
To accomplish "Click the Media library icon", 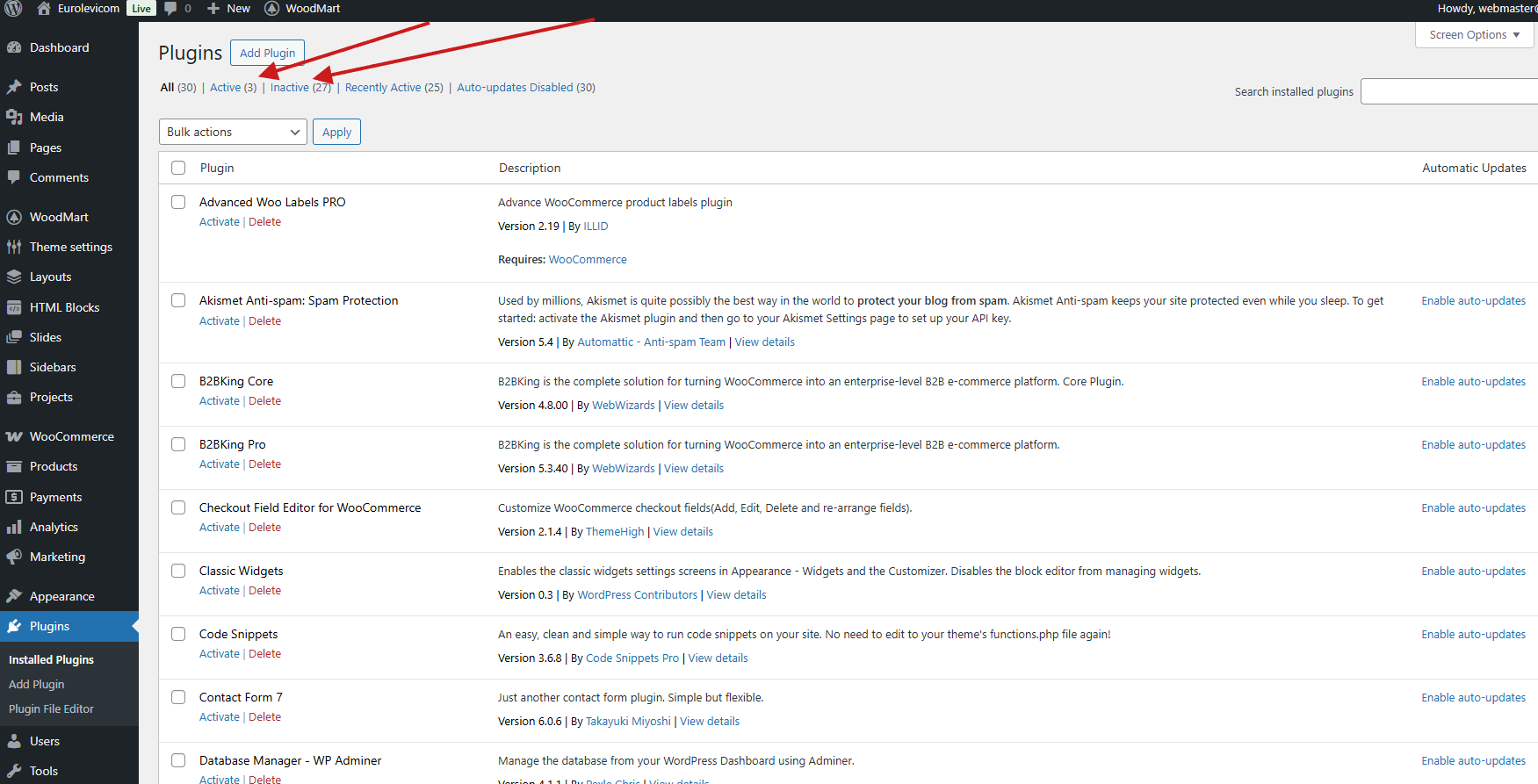I will pos(14,117).
